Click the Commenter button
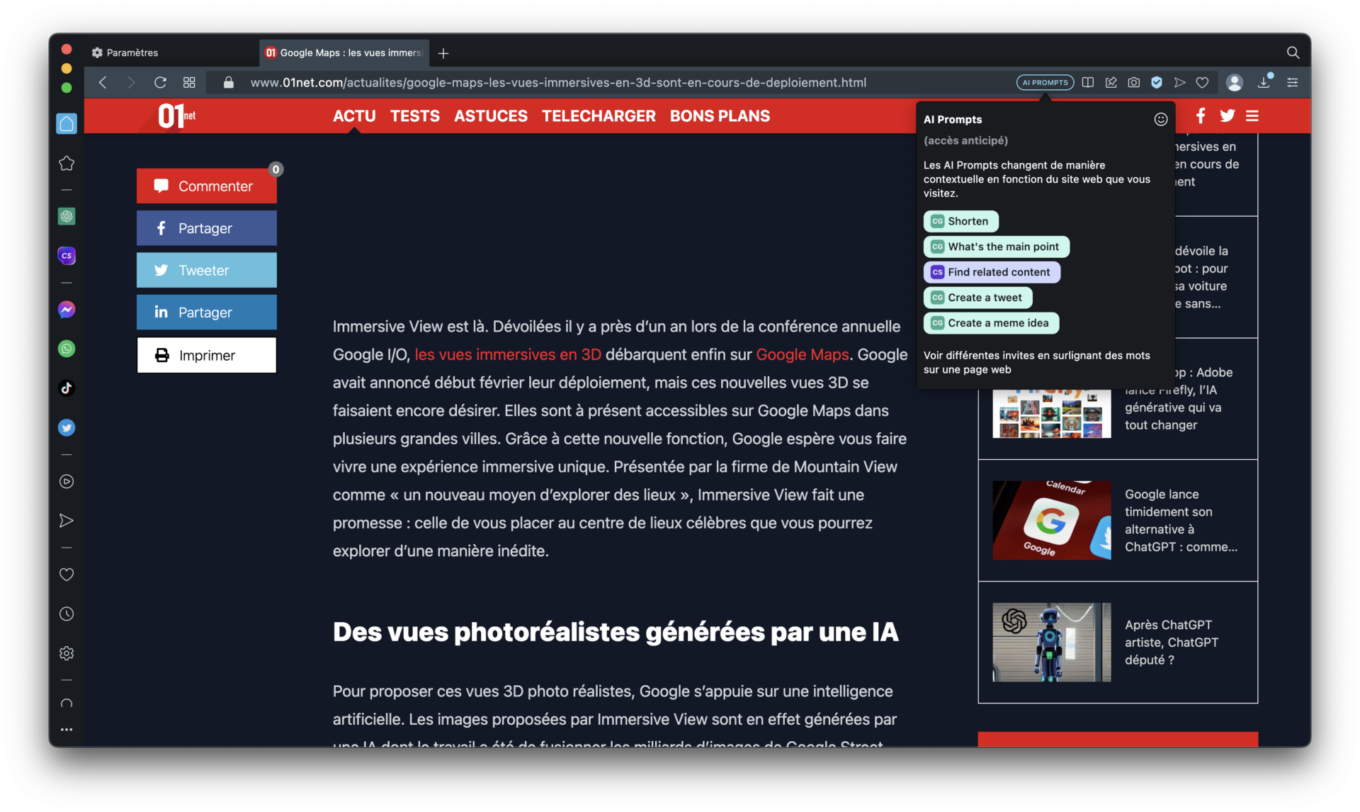 [207, 186]
